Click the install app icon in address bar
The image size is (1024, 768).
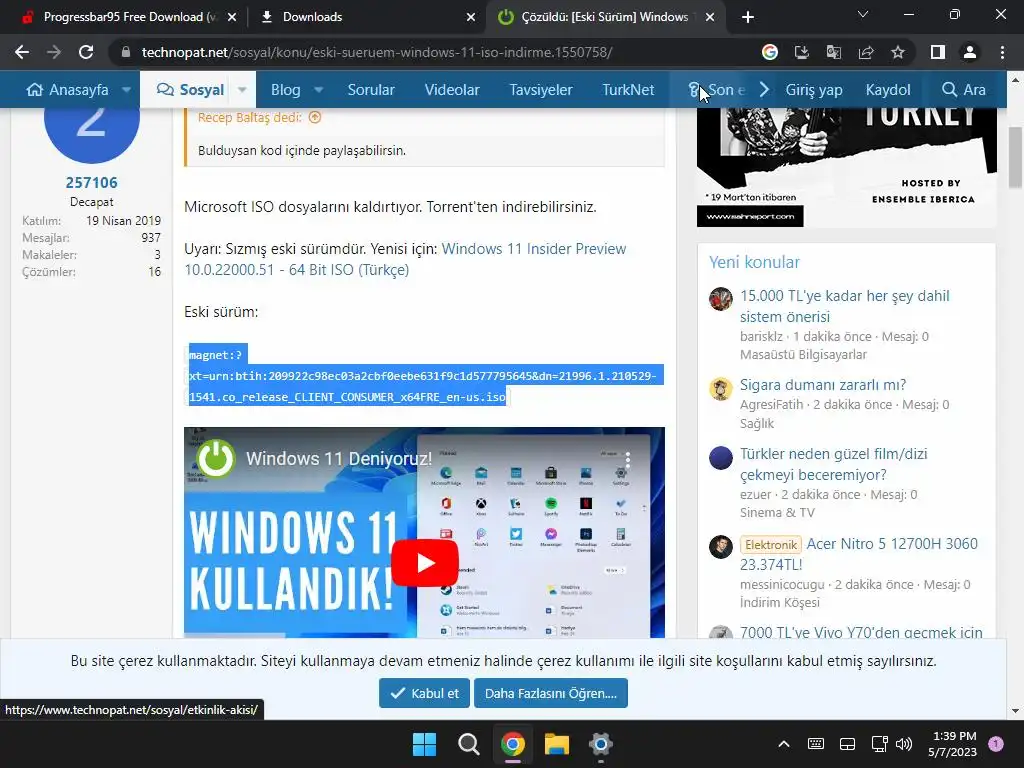point(801,52)
